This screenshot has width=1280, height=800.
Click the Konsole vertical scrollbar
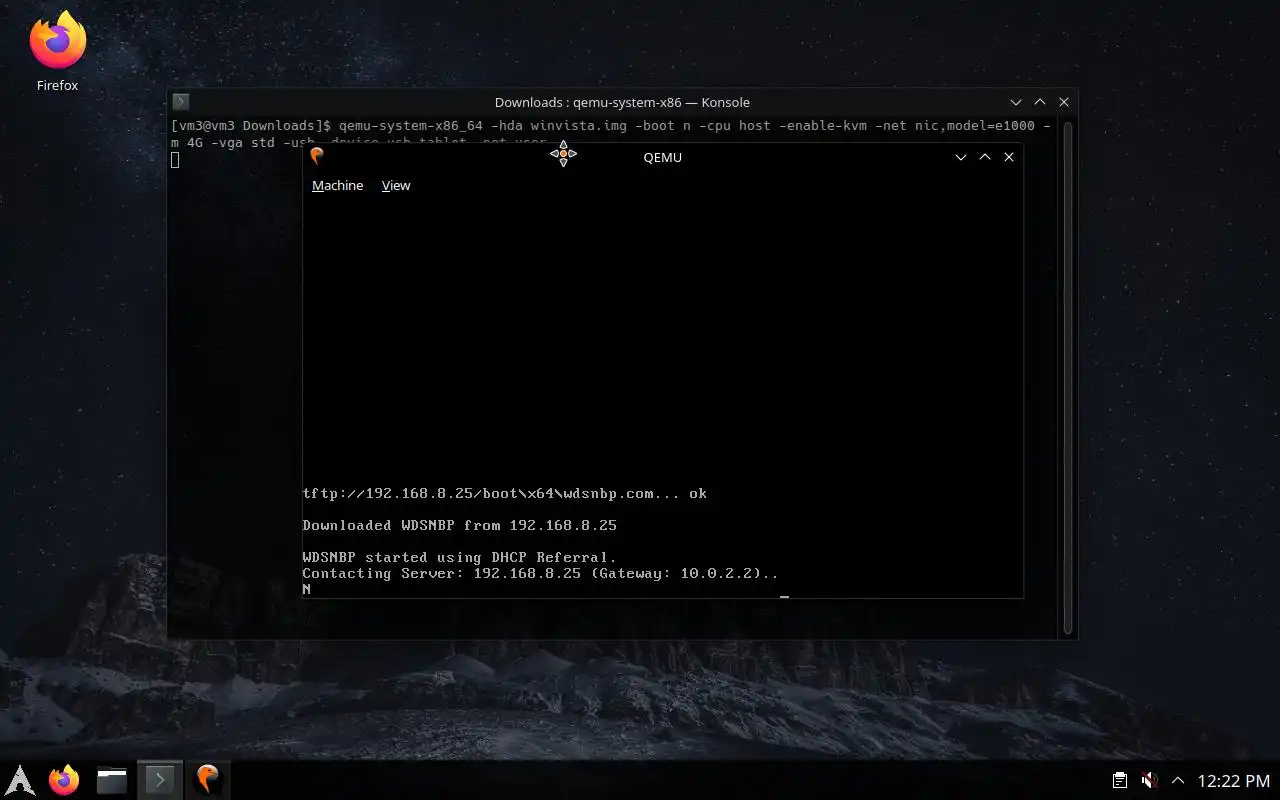[x=1068, y=378]
